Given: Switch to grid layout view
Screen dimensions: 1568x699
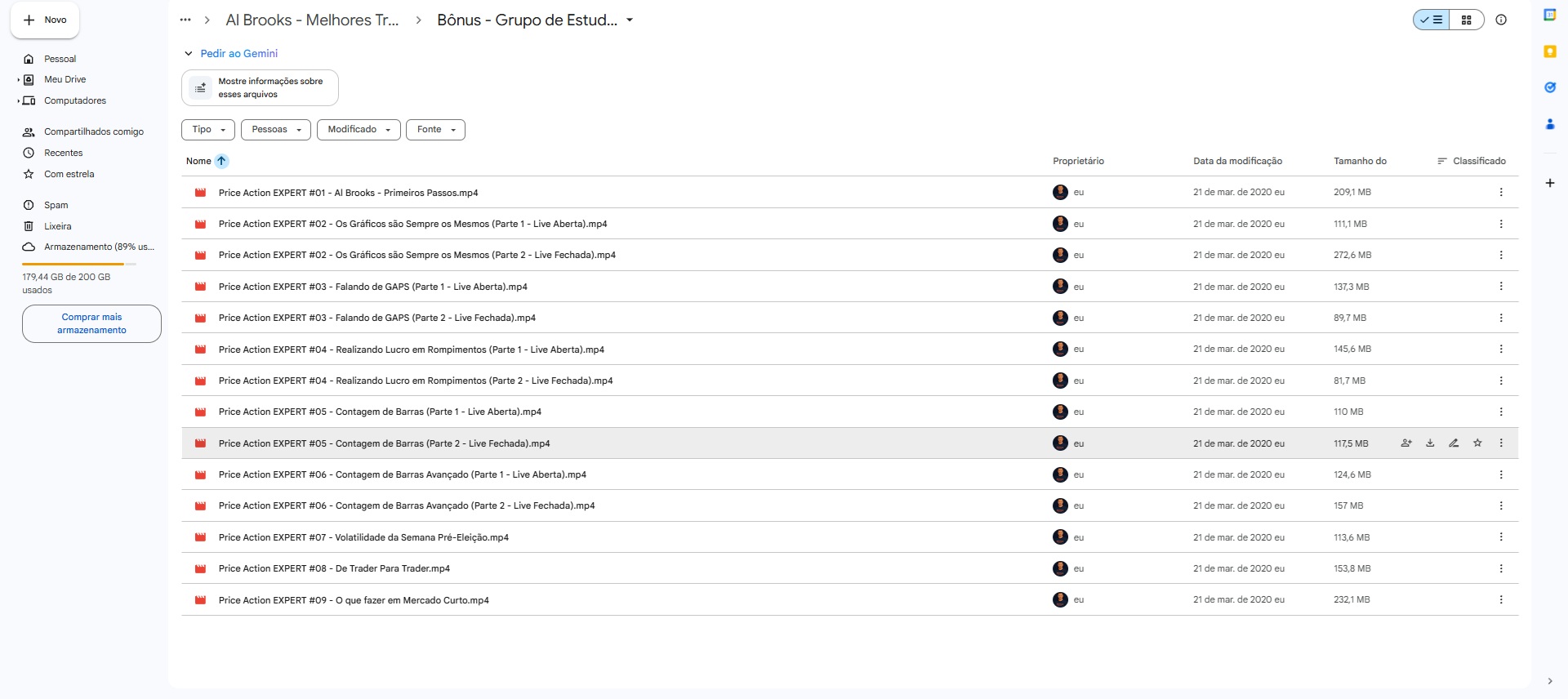Looking at the screenshot, I should 1467,20.
